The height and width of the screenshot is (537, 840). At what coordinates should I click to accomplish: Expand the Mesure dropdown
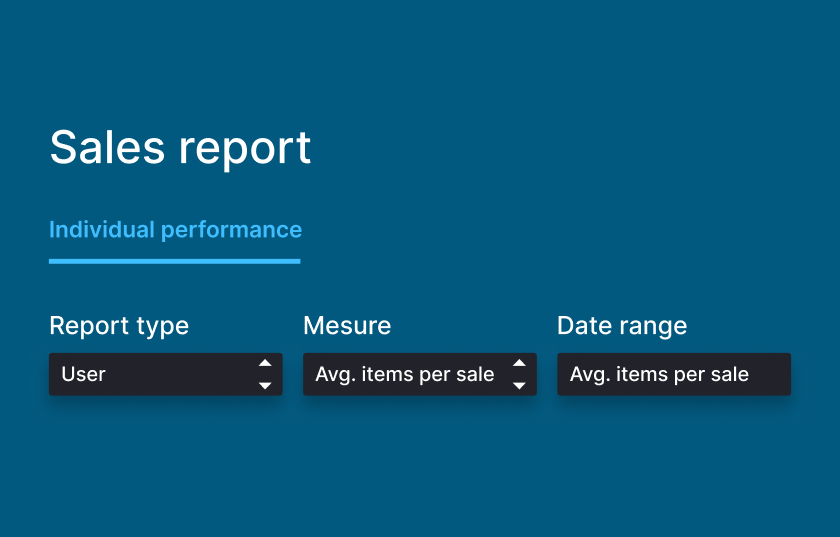pyautogui.click(x=419, y=374)
